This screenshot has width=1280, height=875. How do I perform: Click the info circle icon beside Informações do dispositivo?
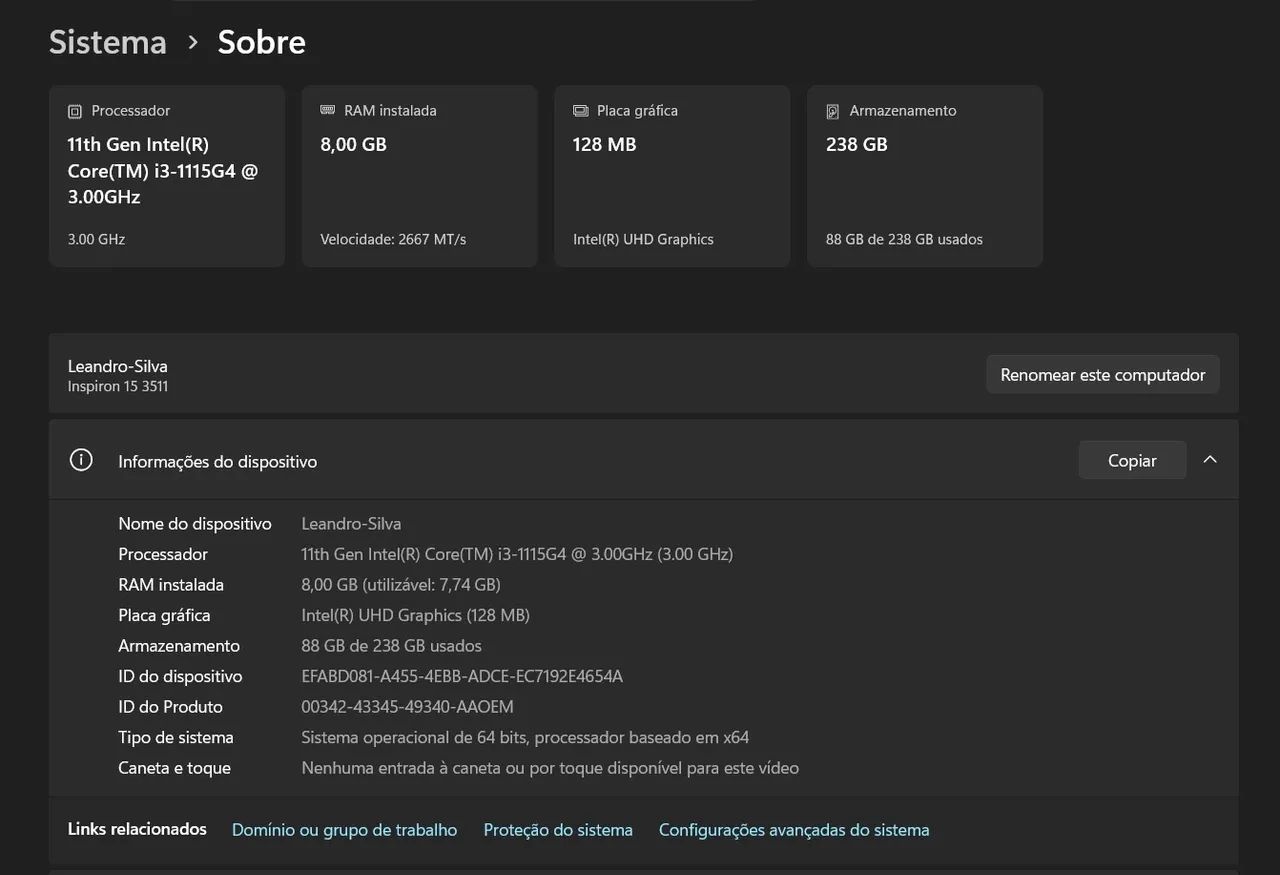pos(81,460)
